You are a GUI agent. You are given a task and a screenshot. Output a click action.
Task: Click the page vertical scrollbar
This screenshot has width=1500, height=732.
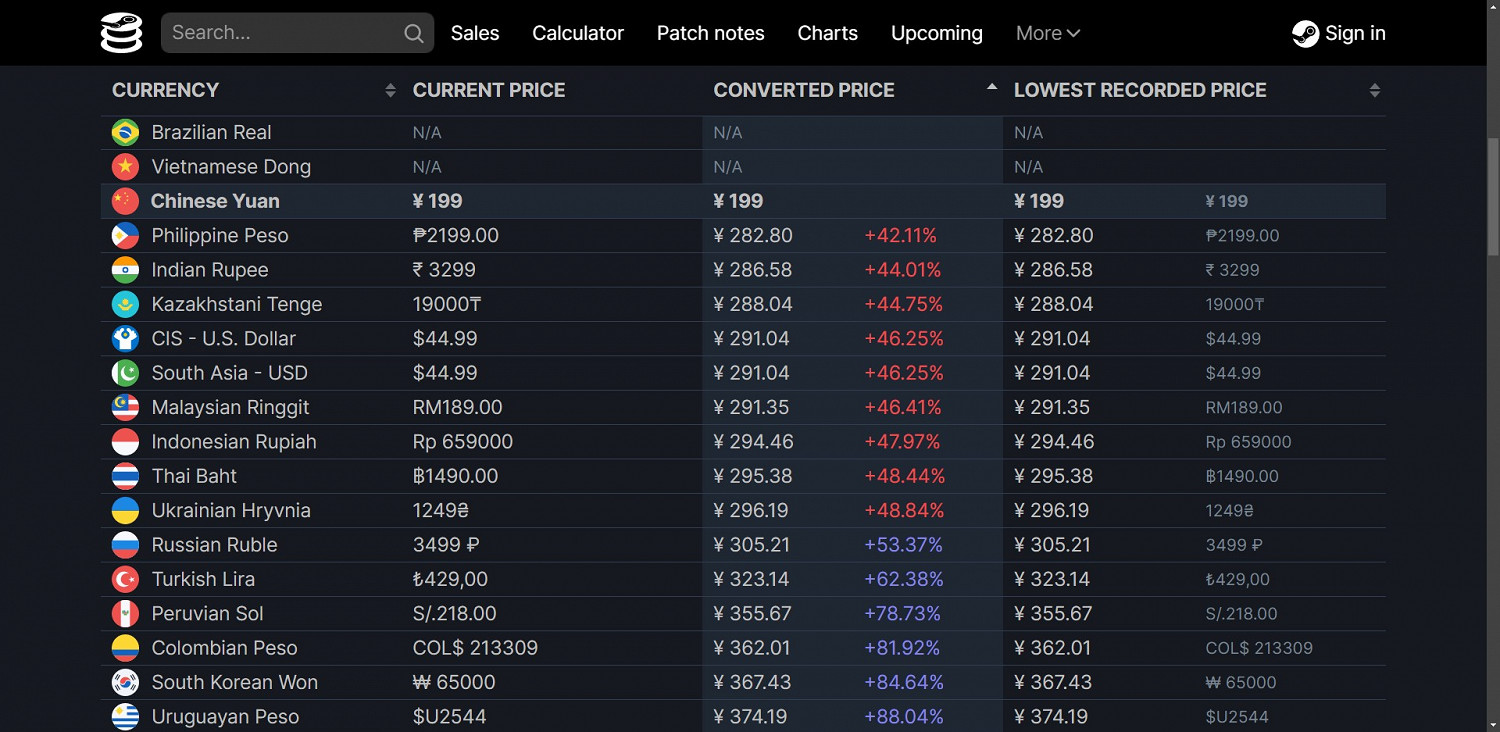click(x=1493, y=200)
